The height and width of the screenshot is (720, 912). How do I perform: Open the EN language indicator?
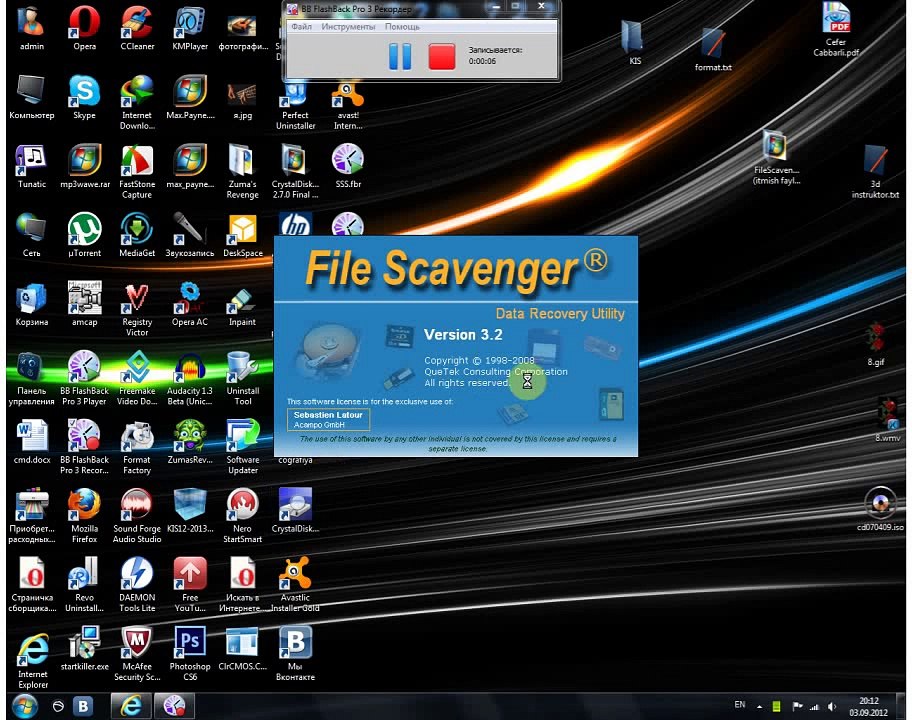[739, 705]
